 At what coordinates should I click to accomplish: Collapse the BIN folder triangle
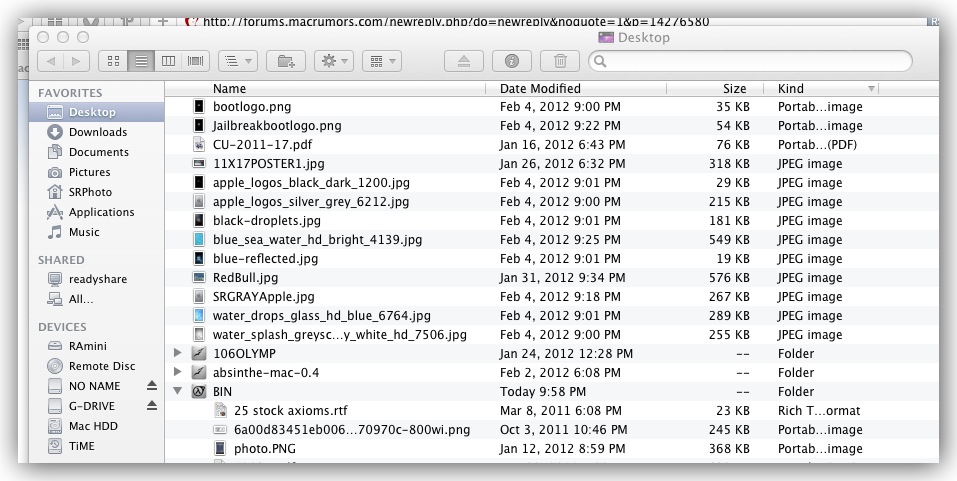[x=178, y=391]
